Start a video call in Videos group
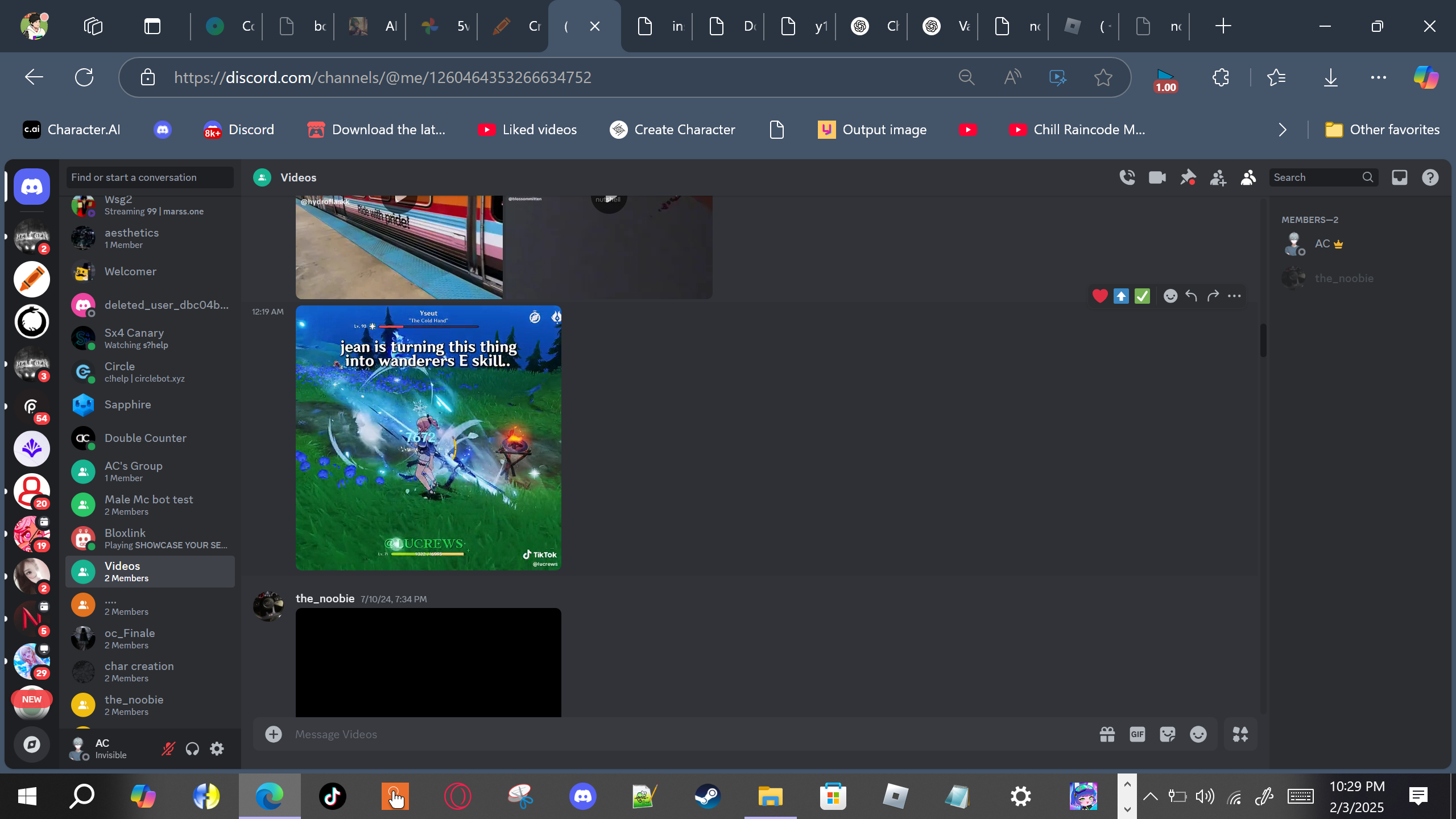Screen dimensions: 1456x819 [x=1157, y=177]
